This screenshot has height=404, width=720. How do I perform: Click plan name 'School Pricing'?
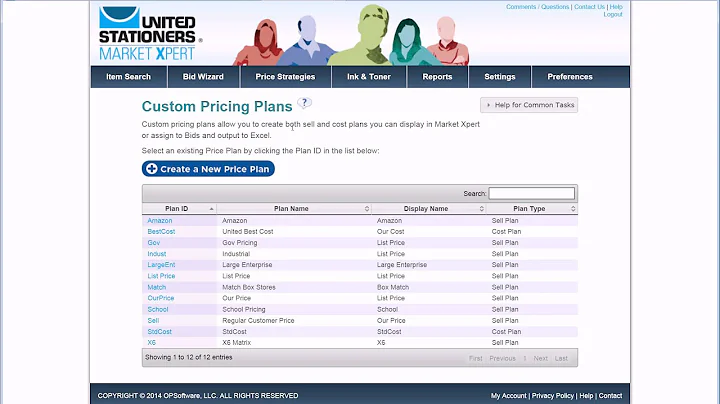pyautogui.click(x=244, y=309)
